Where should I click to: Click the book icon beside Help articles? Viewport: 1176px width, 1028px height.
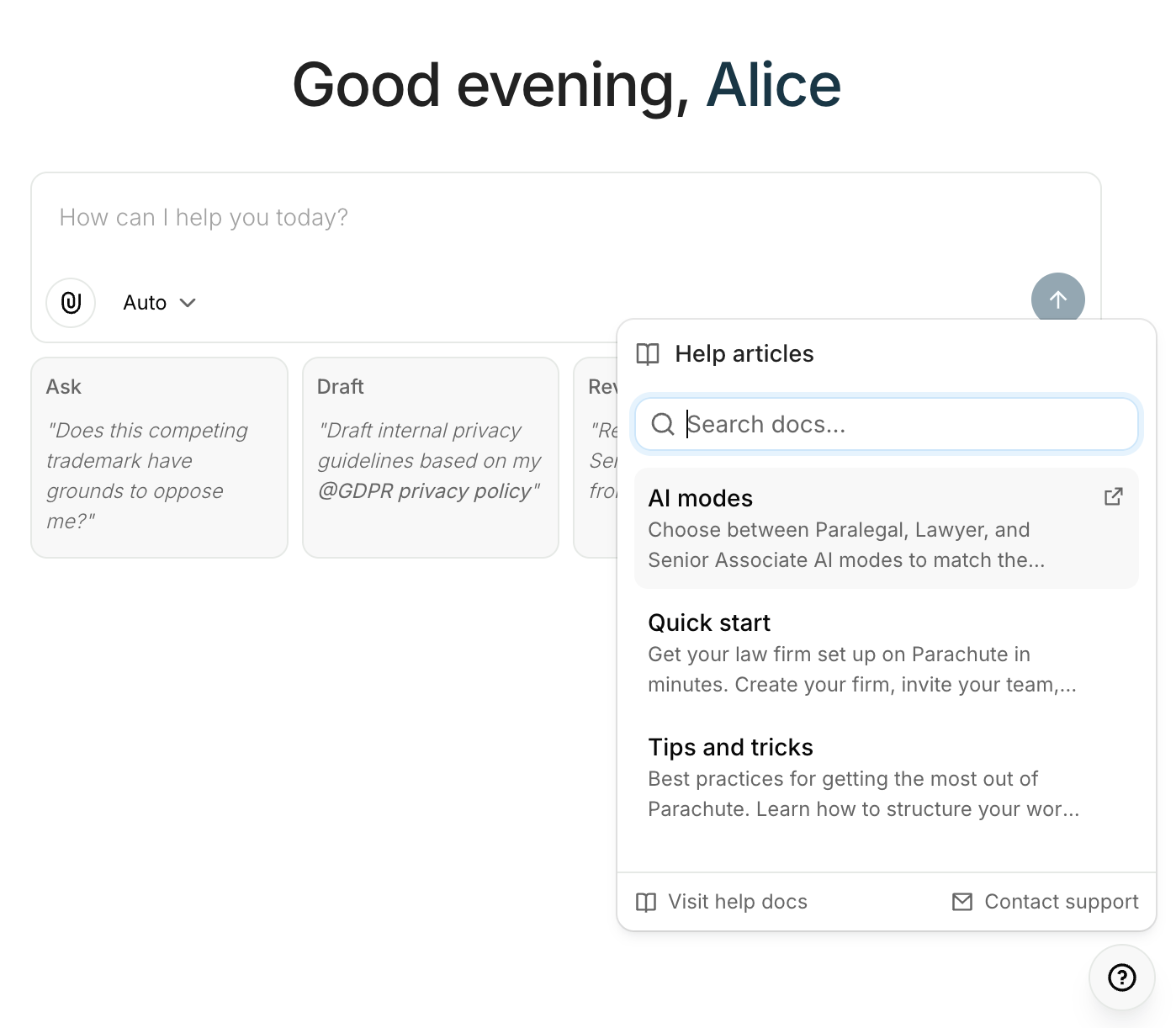click(648, 354)
